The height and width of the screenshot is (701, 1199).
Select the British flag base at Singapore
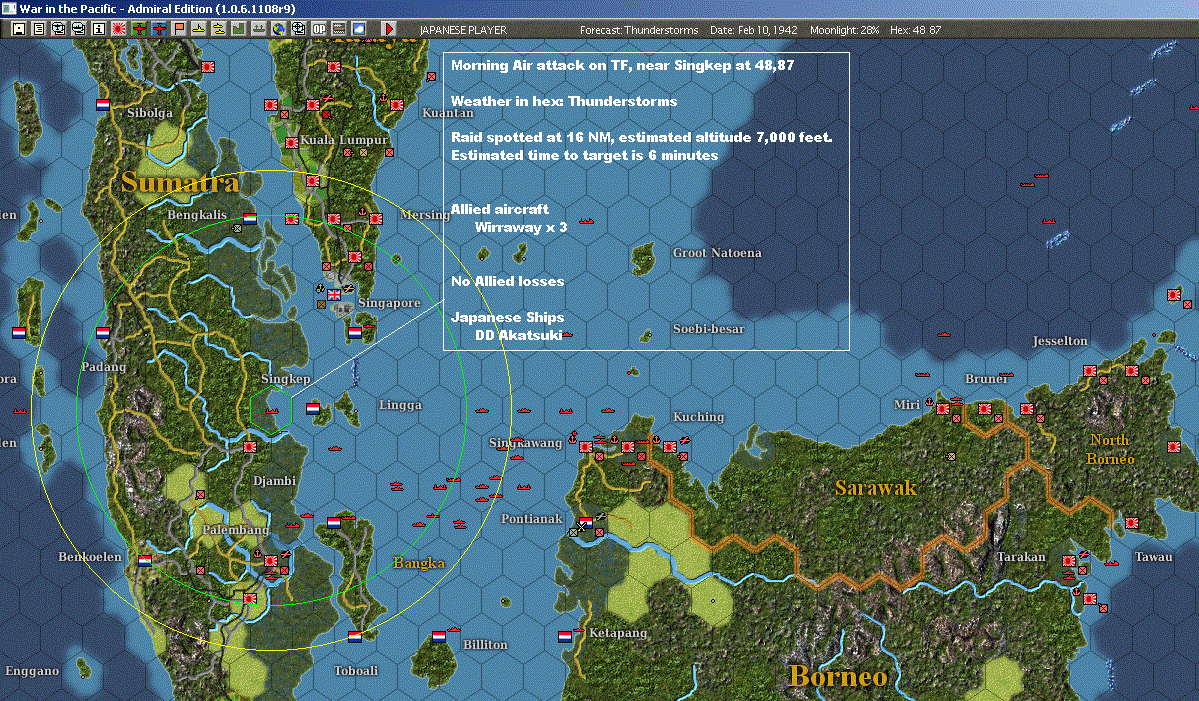pyautogui.click(x=334, y=294)
